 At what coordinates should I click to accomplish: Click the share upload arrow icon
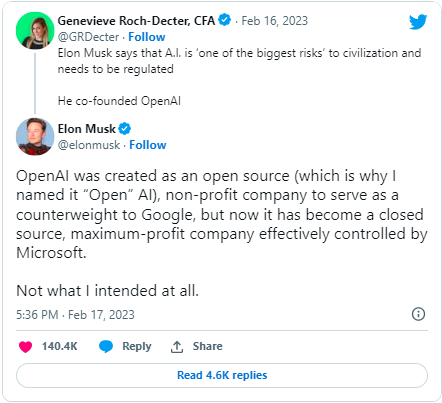(177, 347)
